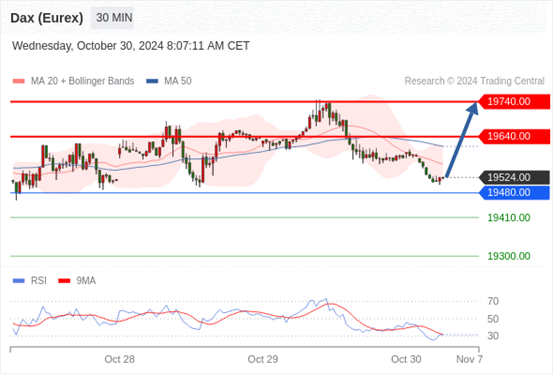Screen dimensions: 553x375
Task: Click the blue 19480.00 pivot label
Action: tap(514, 193)
